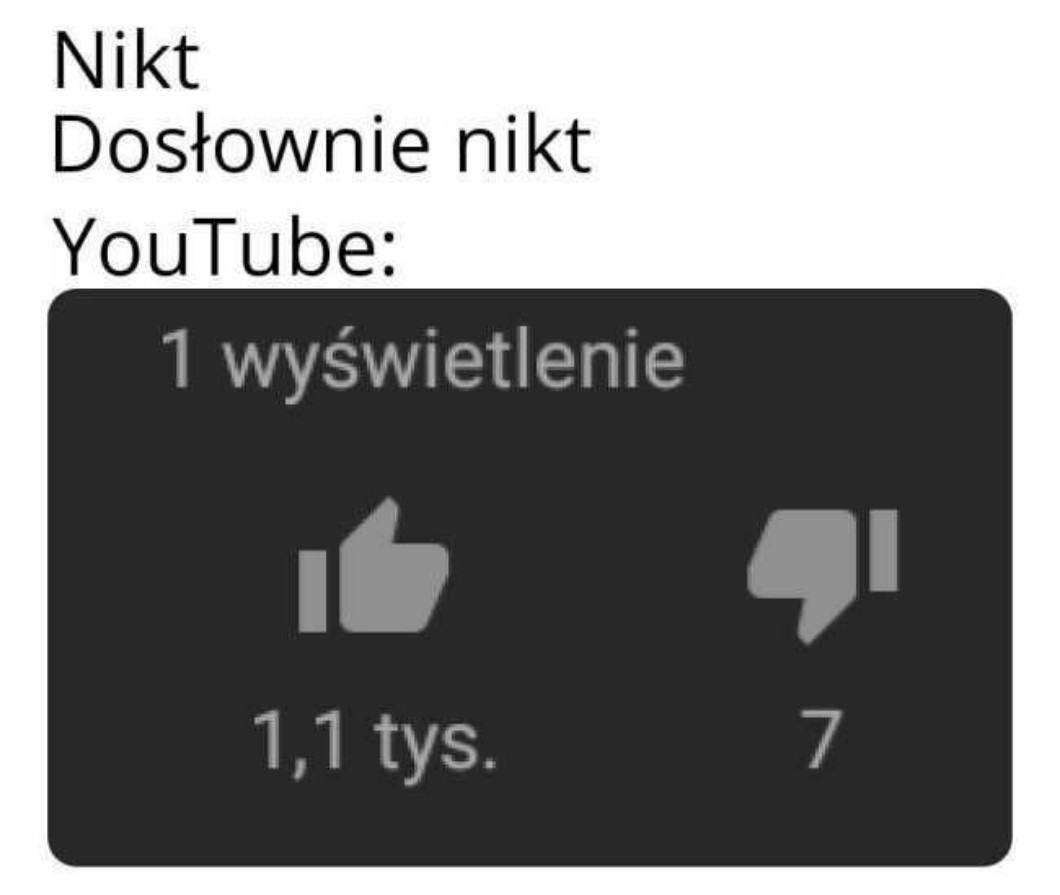The image size is (1060, 895).
Task: Click the digit "1" before wyświetlenie
Action: click(177, 359)
